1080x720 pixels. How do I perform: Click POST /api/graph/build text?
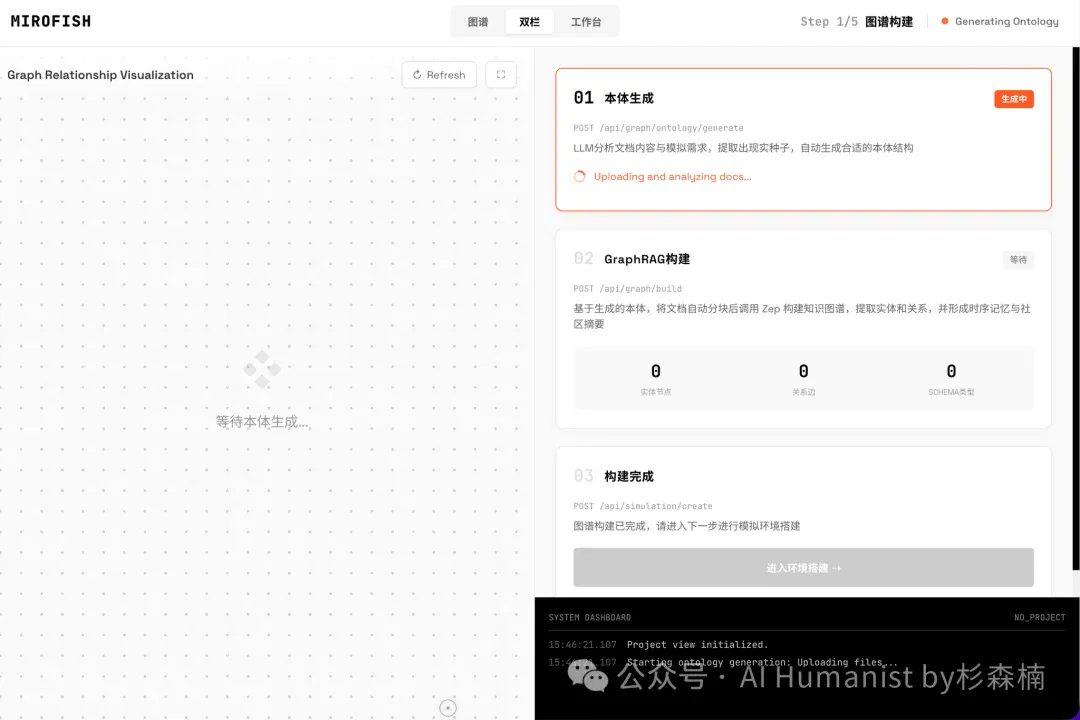tap(627, 289)
